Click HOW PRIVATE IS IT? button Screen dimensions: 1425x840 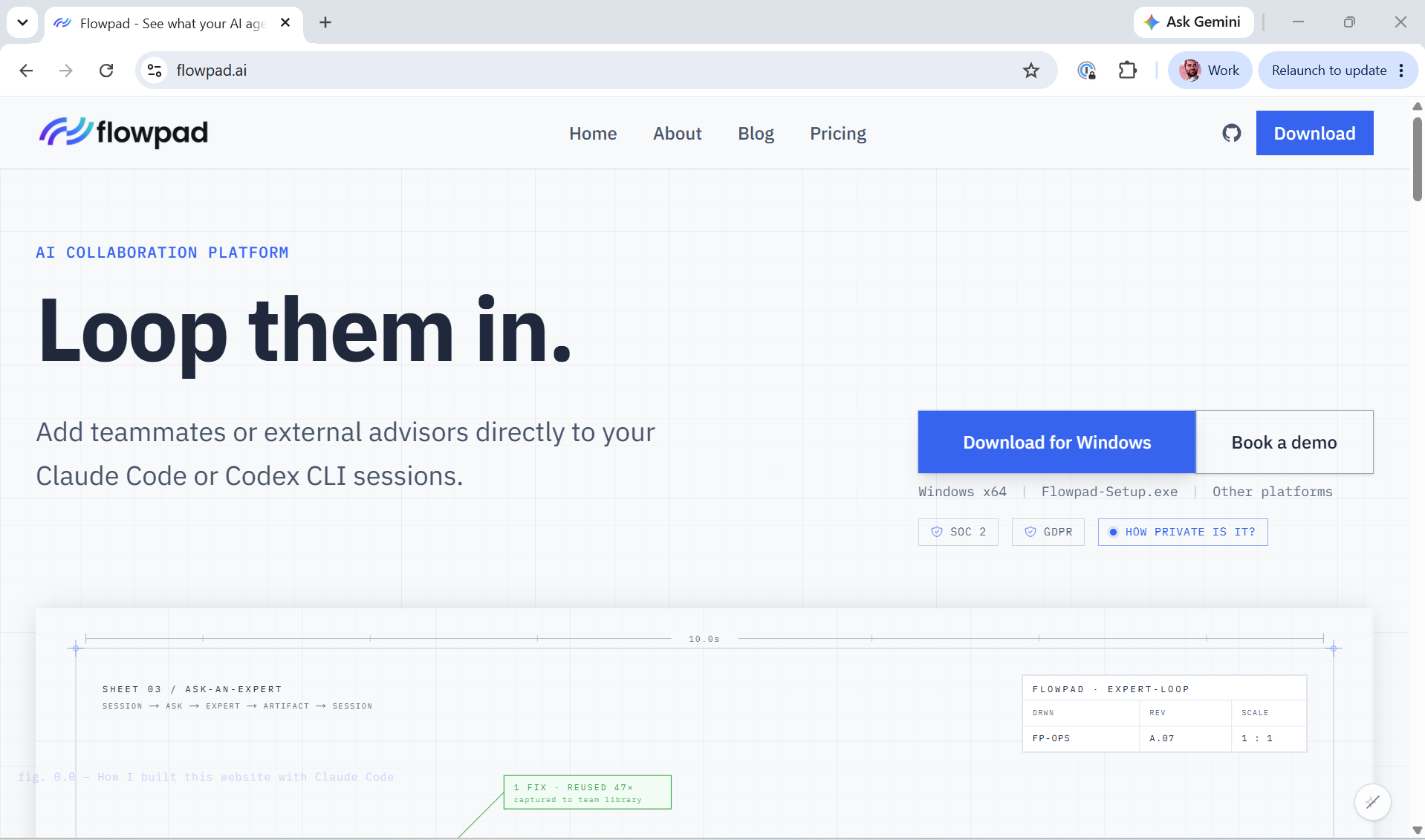[1183, 532]
